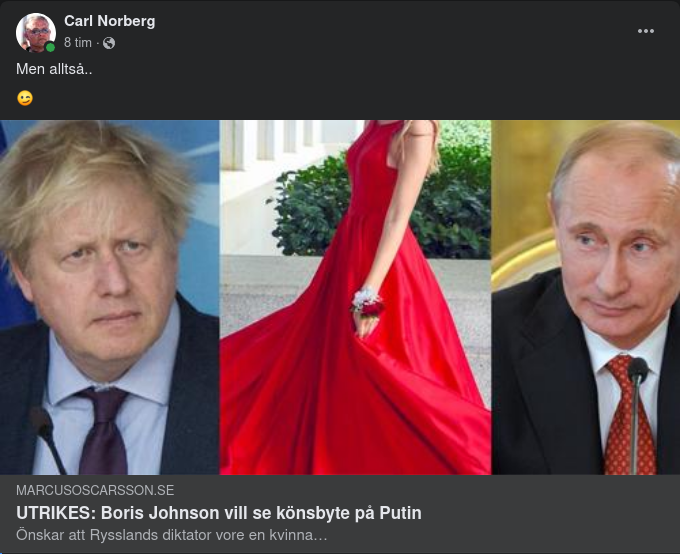Click the blond man's photo panel
The height and width of the screenshot is (554, 680).
109,297
